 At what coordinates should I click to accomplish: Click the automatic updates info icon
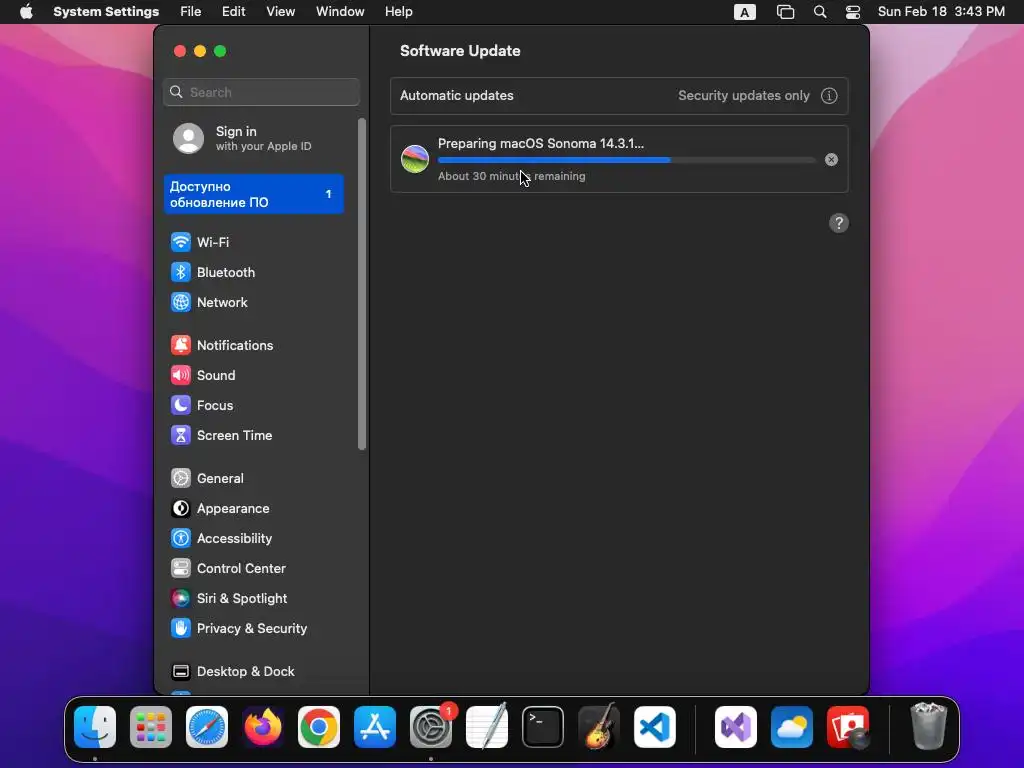click(829, 96)
